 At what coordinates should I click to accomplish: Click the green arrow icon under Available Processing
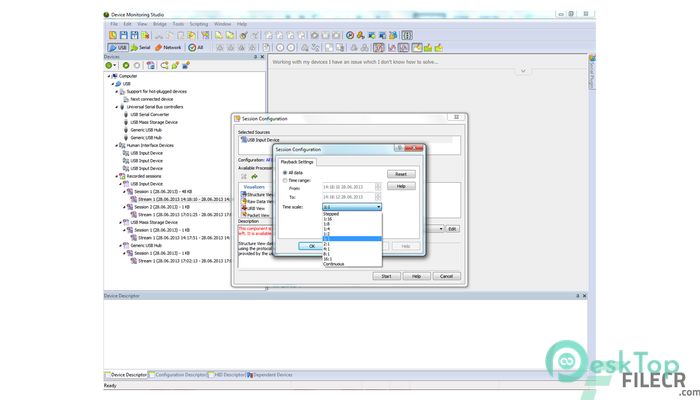point(254,177)
